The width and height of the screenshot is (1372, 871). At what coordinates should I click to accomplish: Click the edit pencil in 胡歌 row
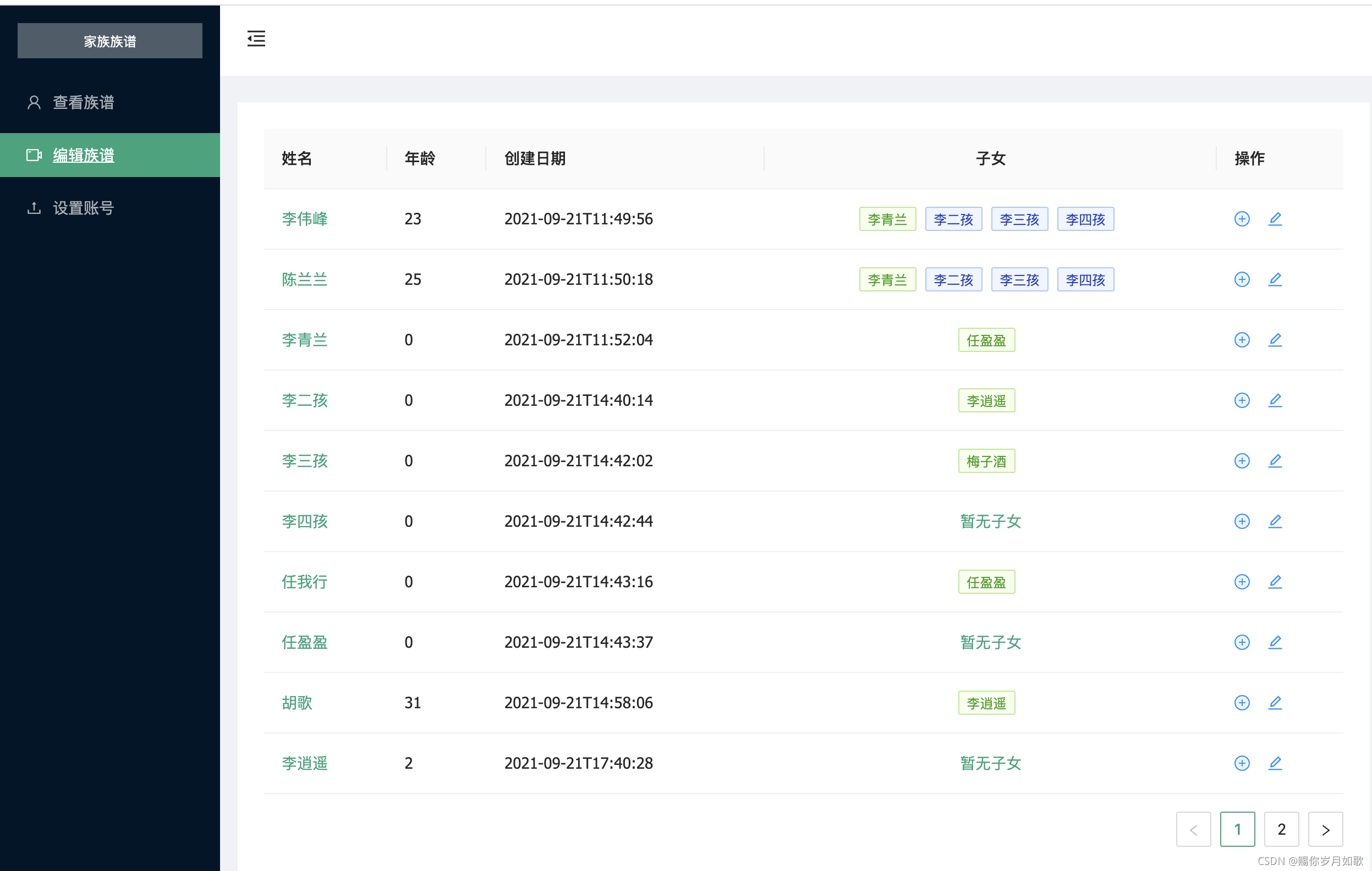pos(1275,702)
